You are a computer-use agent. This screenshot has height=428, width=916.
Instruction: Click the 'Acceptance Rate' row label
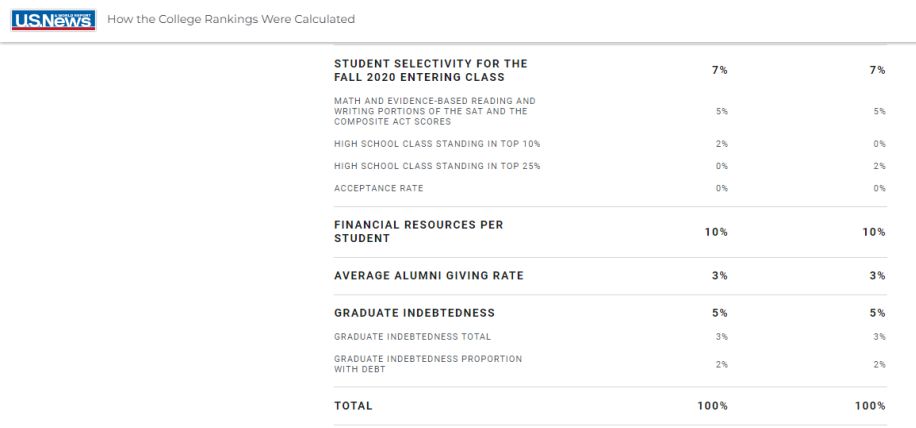[379, 188]
